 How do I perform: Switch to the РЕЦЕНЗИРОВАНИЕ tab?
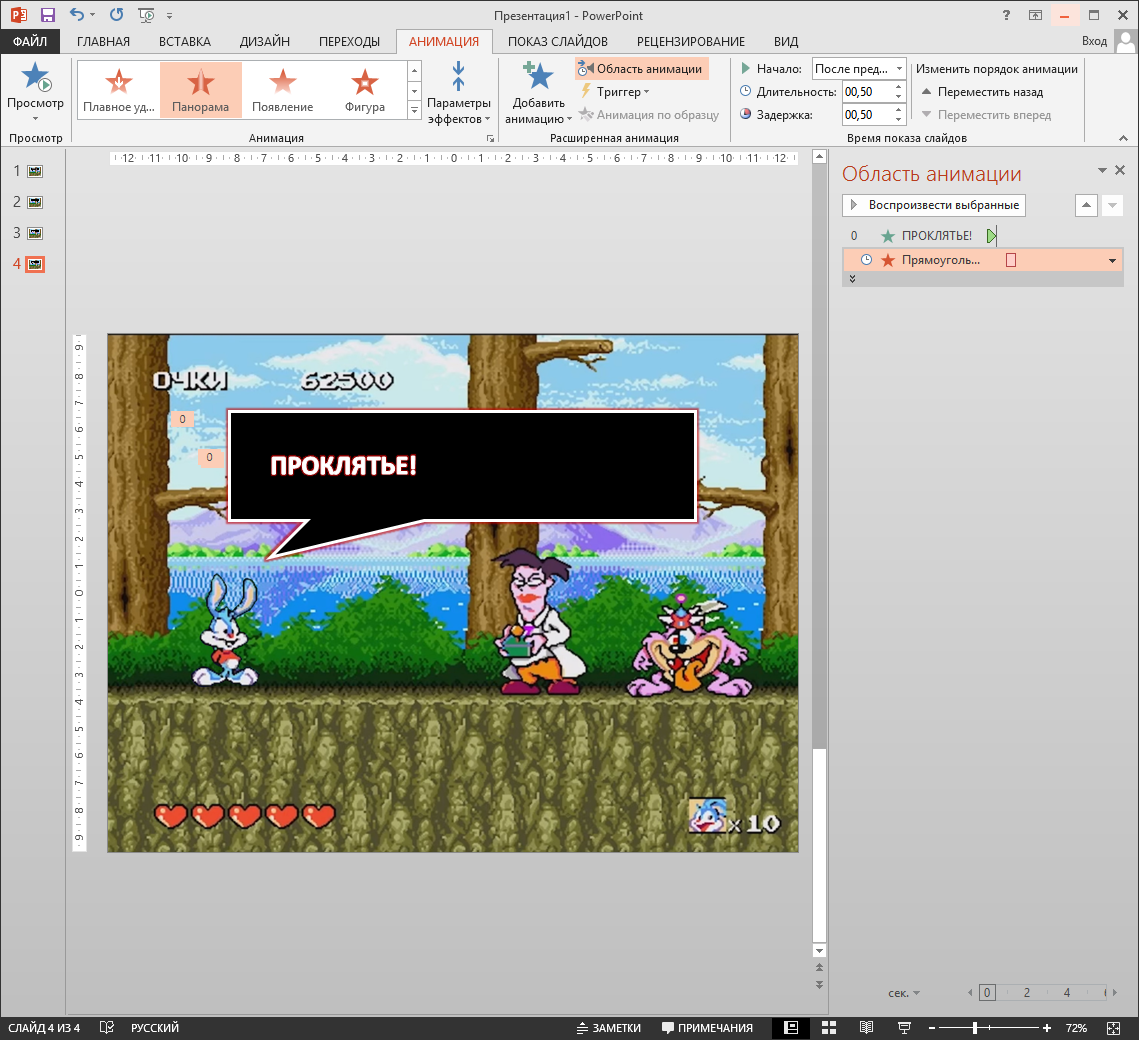[691, 41]
